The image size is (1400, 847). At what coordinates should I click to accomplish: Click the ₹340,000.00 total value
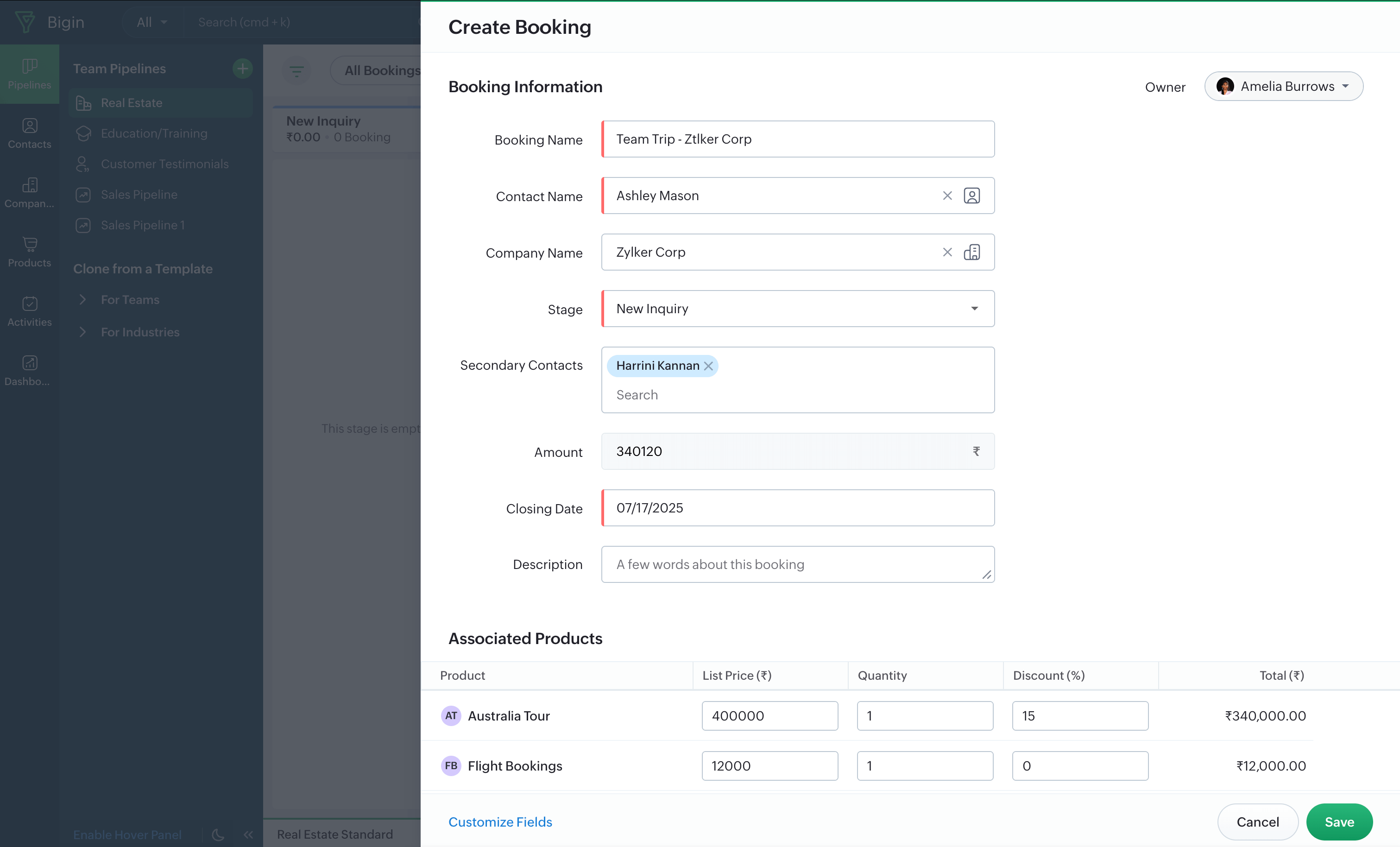[x=1265, y=716]
